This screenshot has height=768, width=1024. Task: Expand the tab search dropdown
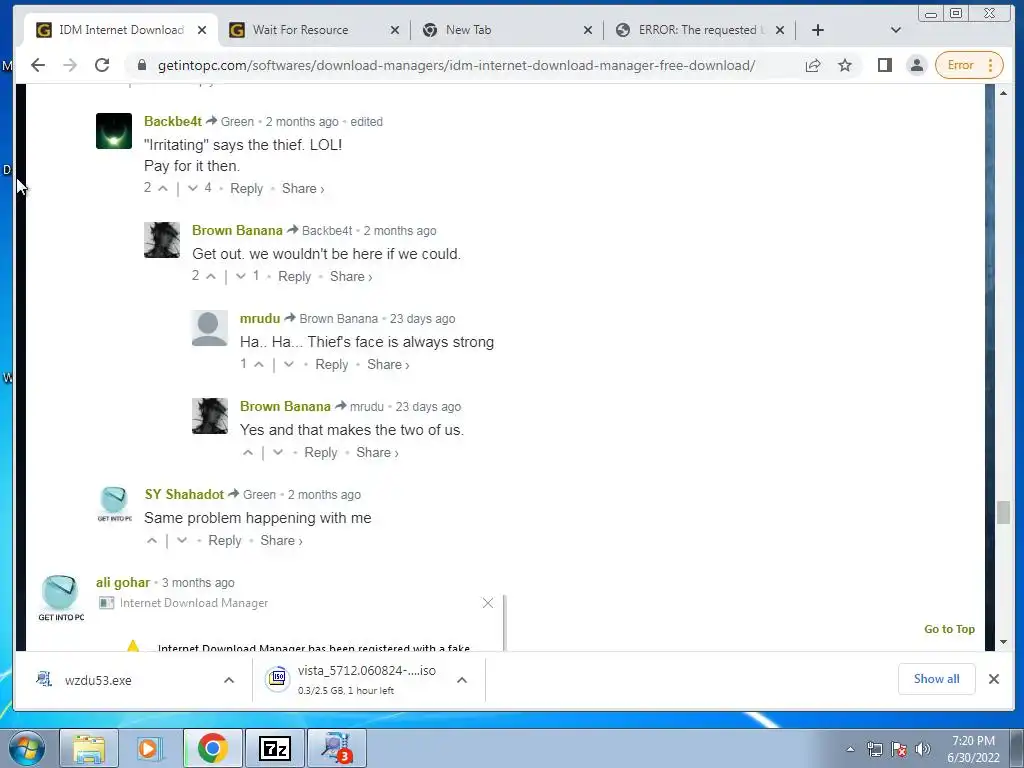click(896, 30)
